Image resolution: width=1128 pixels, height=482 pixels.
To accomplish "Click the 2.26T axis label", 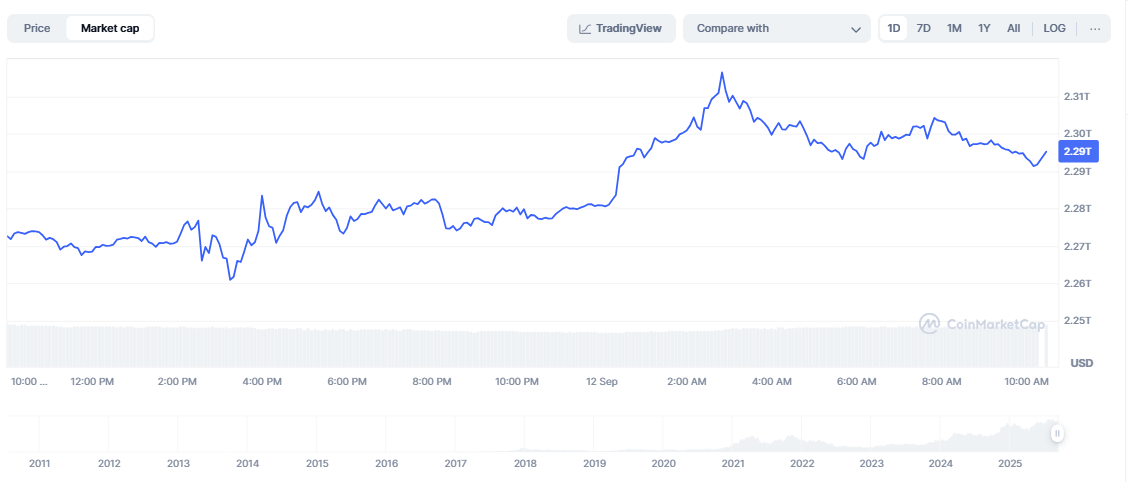I will point(1078,283).
